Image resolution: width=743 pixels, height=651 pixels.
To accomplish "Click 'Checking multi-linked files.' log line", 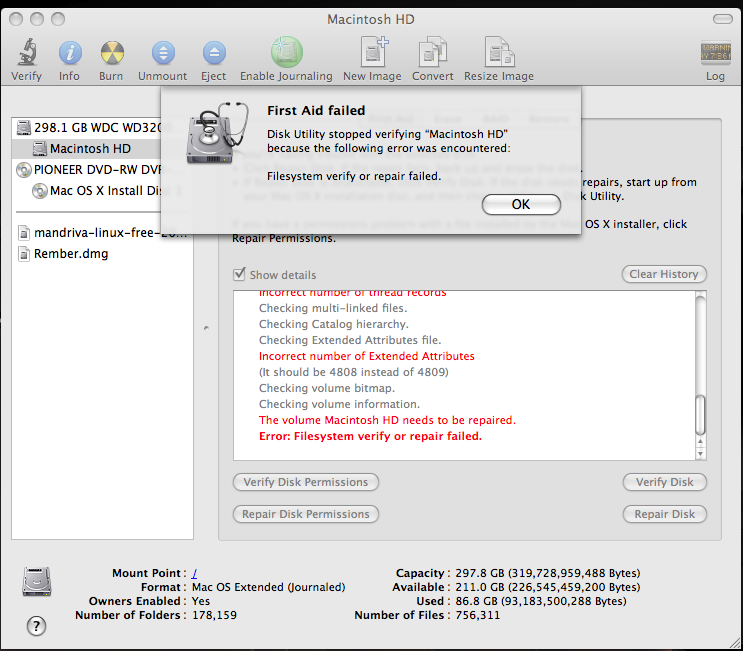I will 333,308.
